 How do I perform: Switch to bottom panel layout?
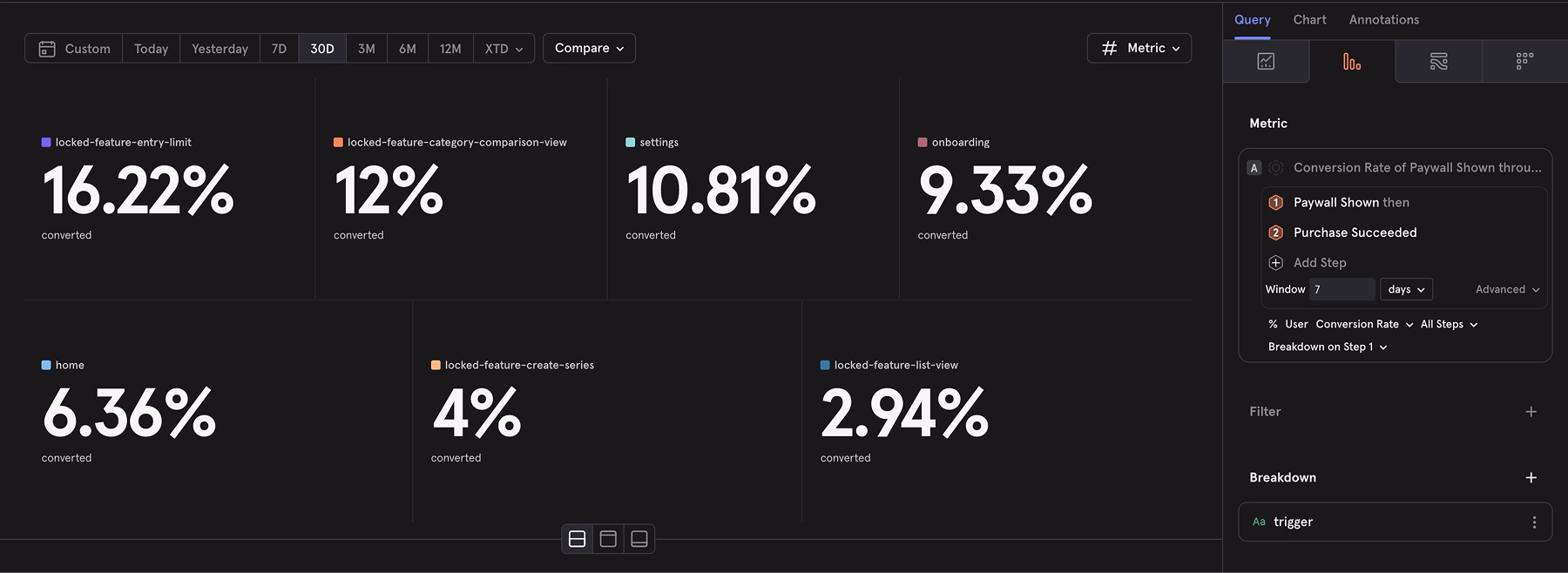pos(639,539)
